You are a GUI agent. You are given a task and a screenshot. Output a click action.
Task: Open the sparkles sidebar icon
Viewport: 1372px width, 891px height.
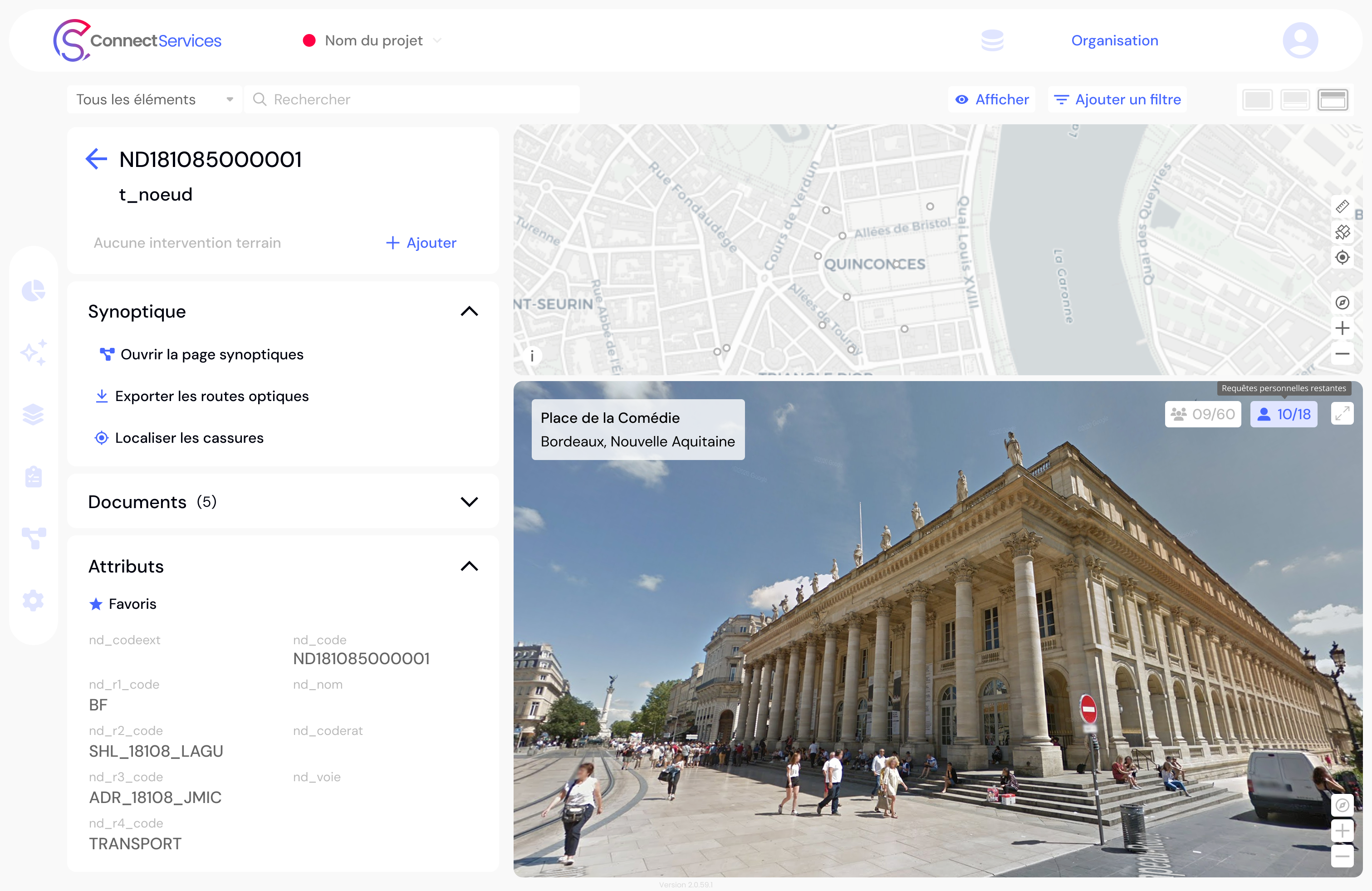tap(34, 352)
